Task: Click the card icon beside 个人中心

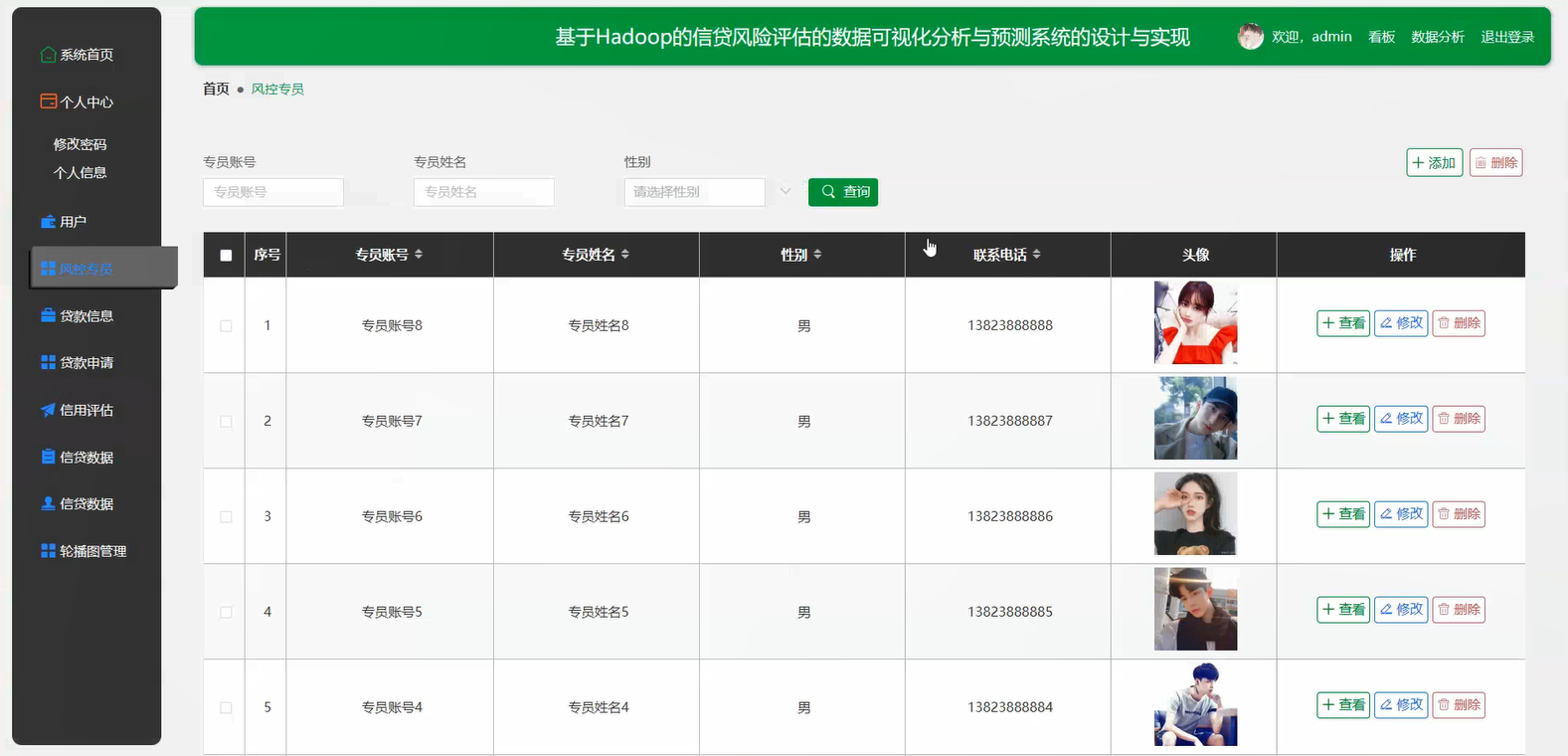Action: [48, 101]
